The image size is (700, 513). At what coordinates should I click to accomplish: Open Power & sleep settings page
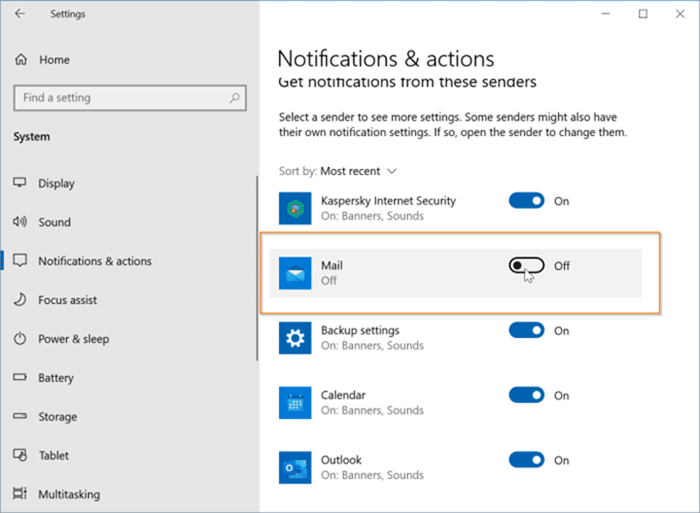coord(74,339)
